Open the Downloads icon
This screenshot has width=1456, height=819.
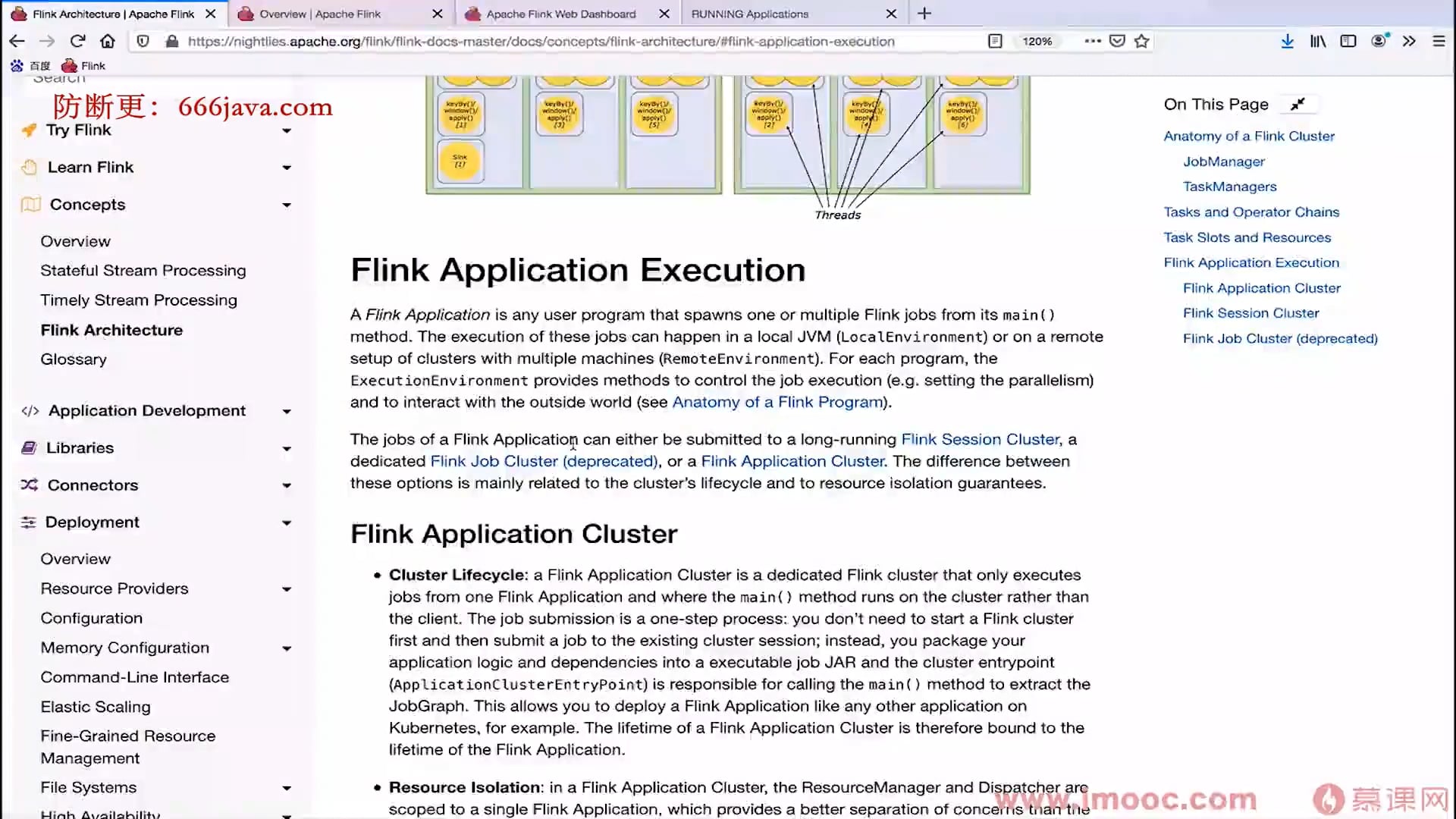click(1287, 41)
